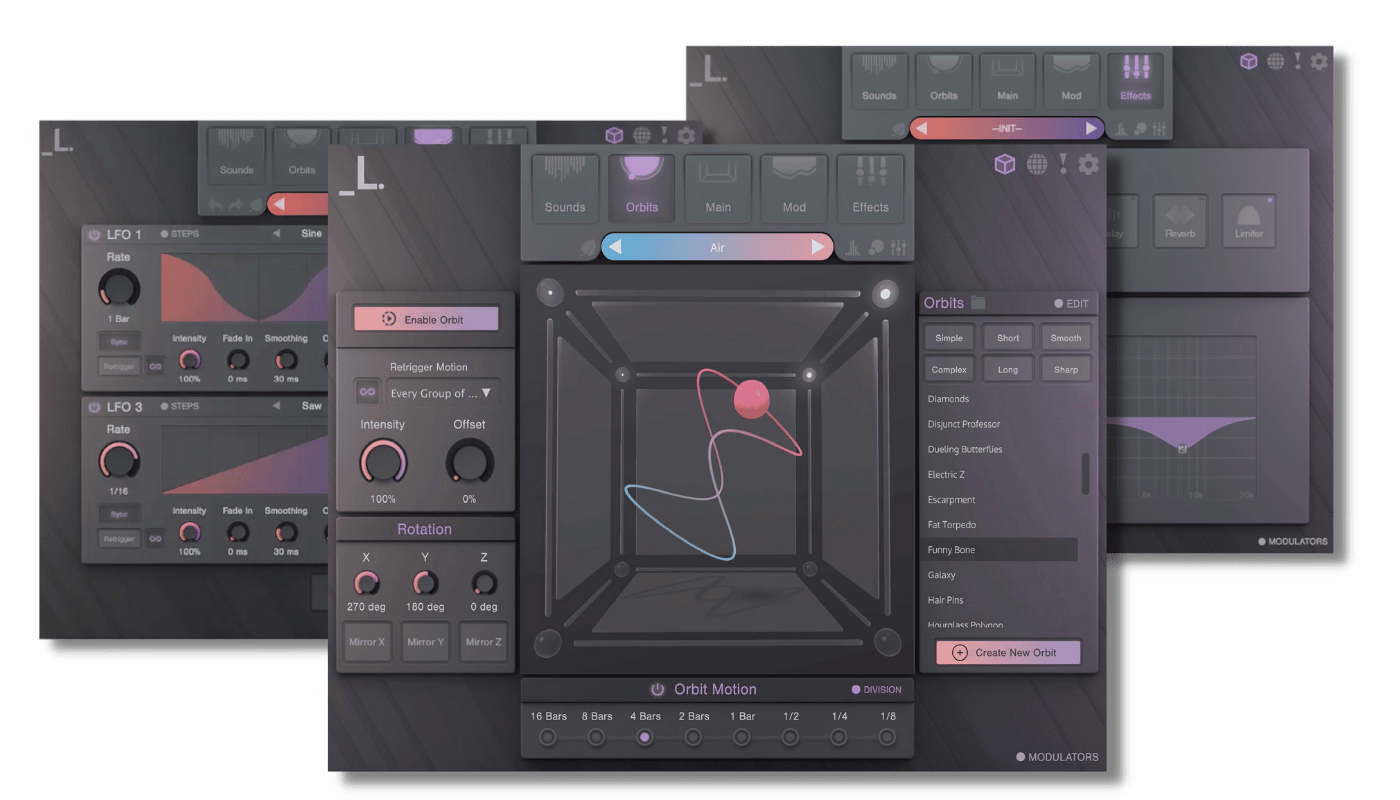Click infinity icon beside LFO 1 Retrigger

(x=155, y=366)
